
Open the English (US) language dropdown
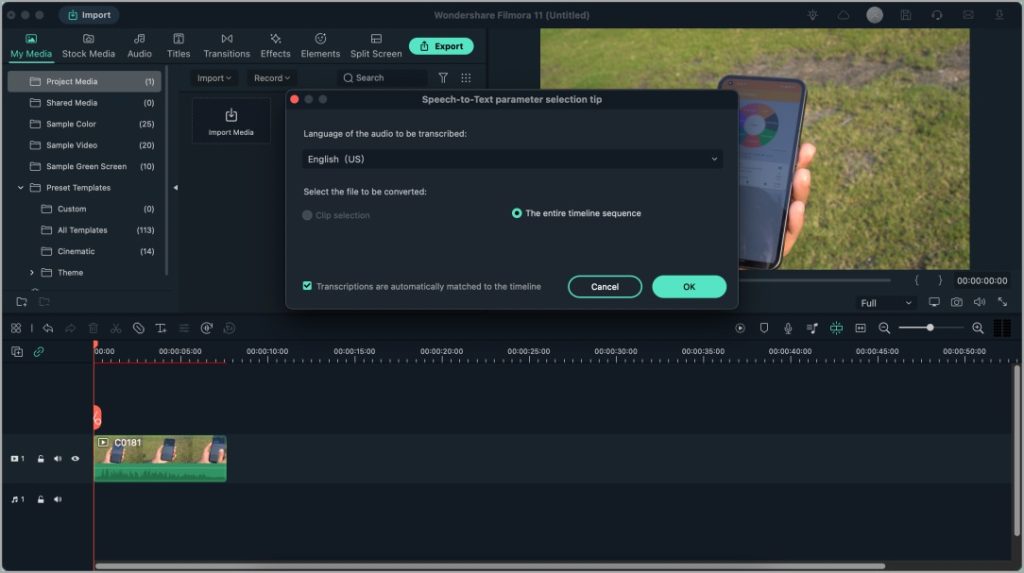tap(512, 159)
